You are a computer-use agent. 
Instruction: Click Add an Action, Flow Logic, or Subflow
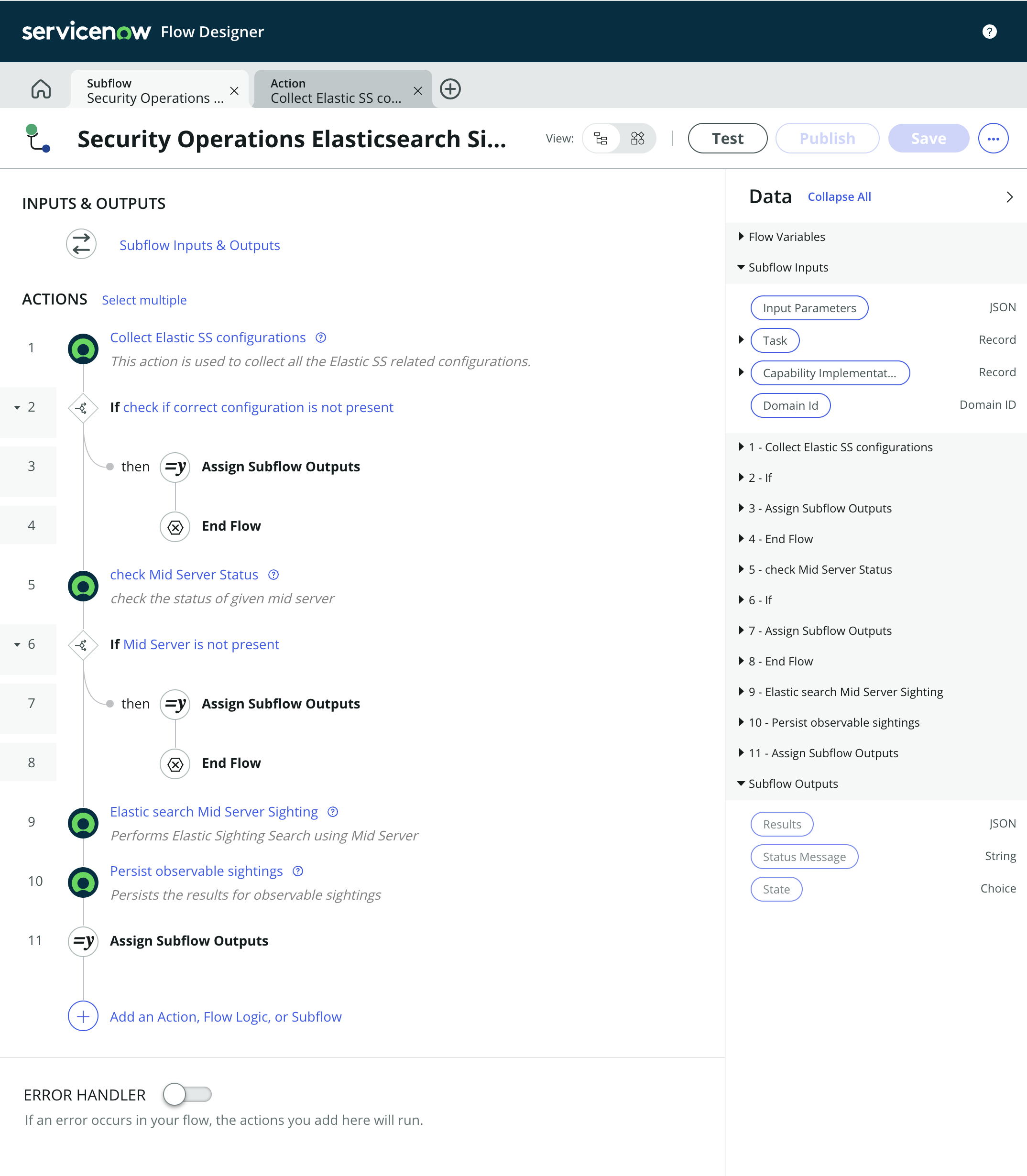tap(226, 1017)
